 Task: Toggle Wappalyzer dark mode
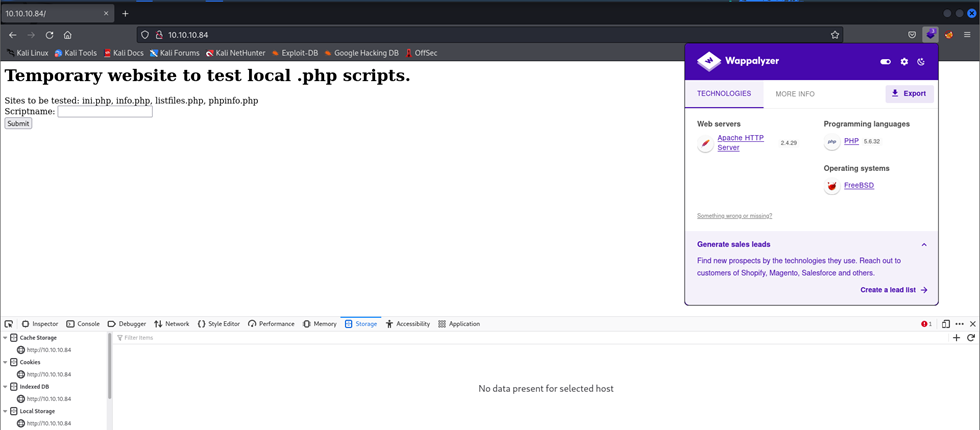[x=921, y=62]
